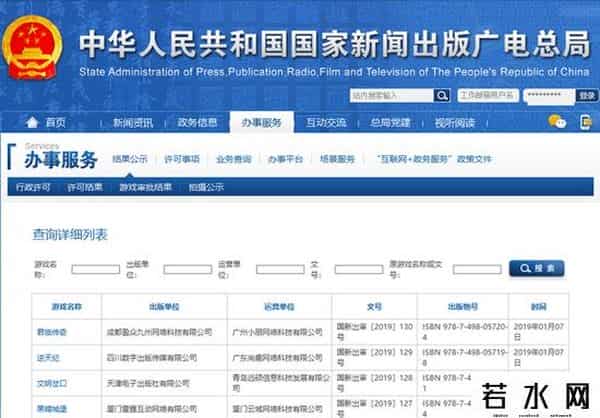Click the 游戏名称 column header
600x418 pixels.
pos(67,307)
